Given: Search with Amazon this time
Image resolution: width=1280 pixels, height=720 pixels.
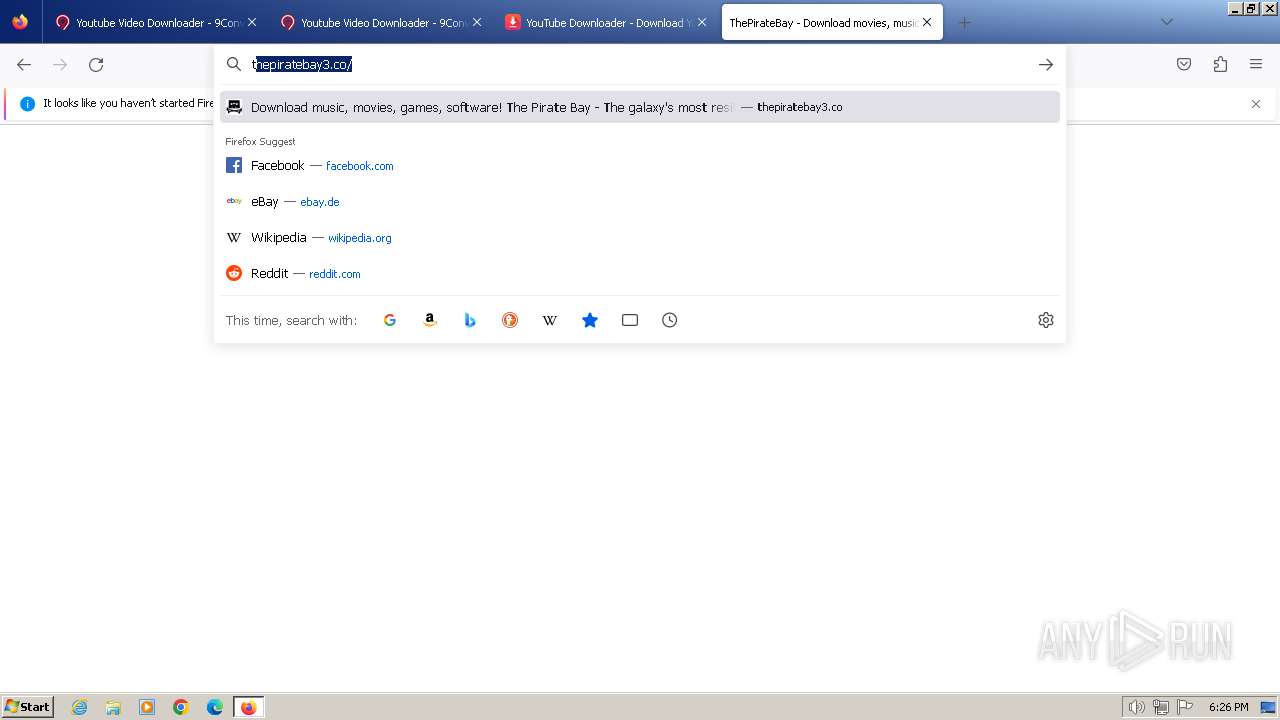Looking at the screenshot, I should 430,320.
